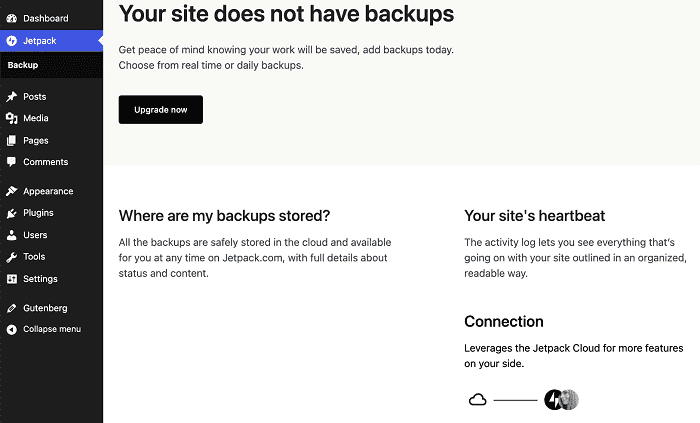Click the Settings sliders icon
Image resolution: width=700 pixels, height=423 pixels.
[x=12, y=279]
